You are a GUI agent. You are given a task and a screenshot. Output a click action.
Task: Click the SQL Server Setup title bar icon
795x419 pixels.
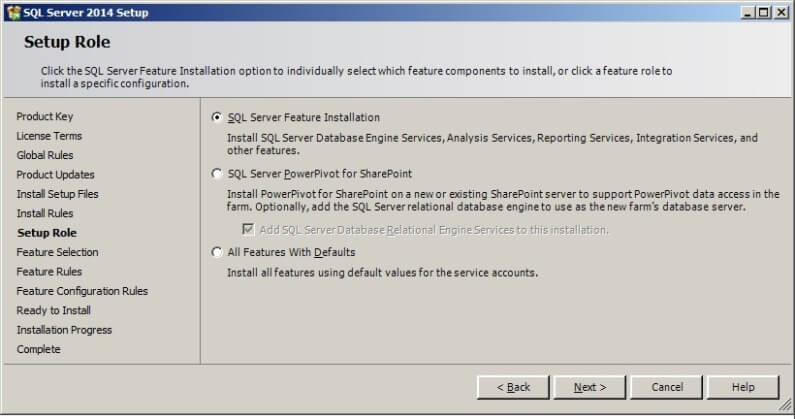pyautogui.click(x=12, y=11)
